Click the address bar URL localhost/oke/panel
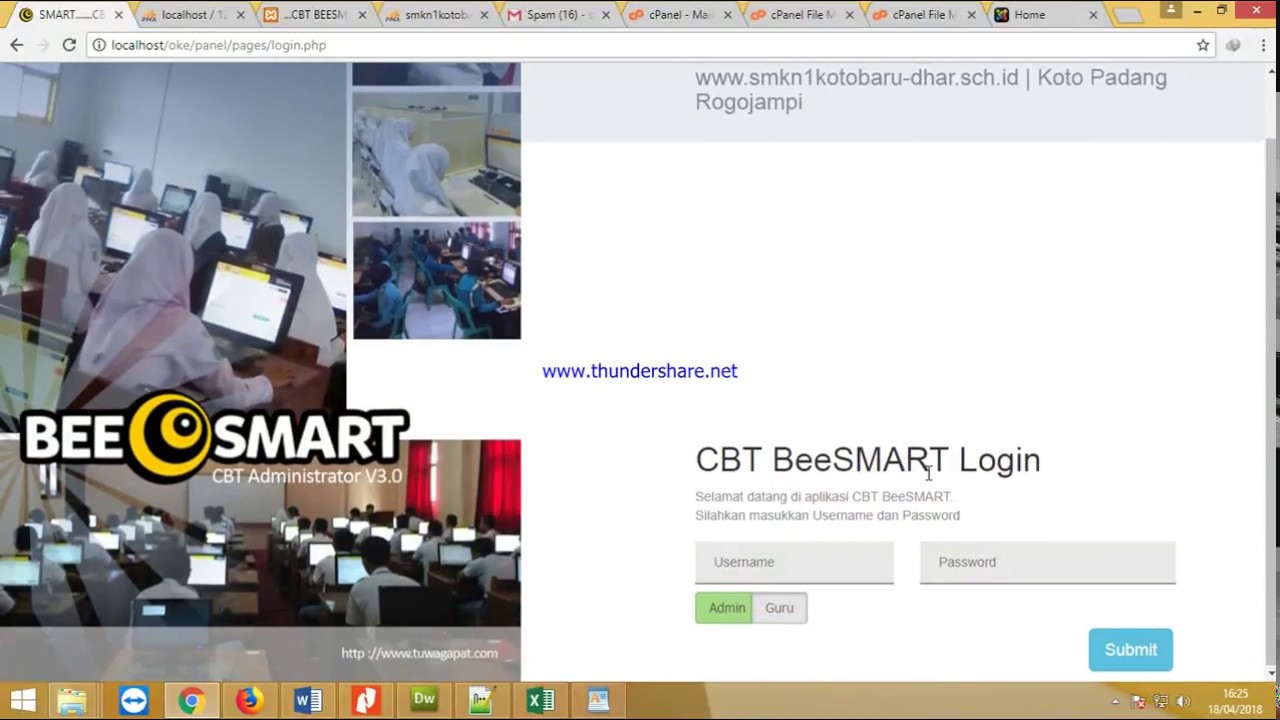 (218, 45)
